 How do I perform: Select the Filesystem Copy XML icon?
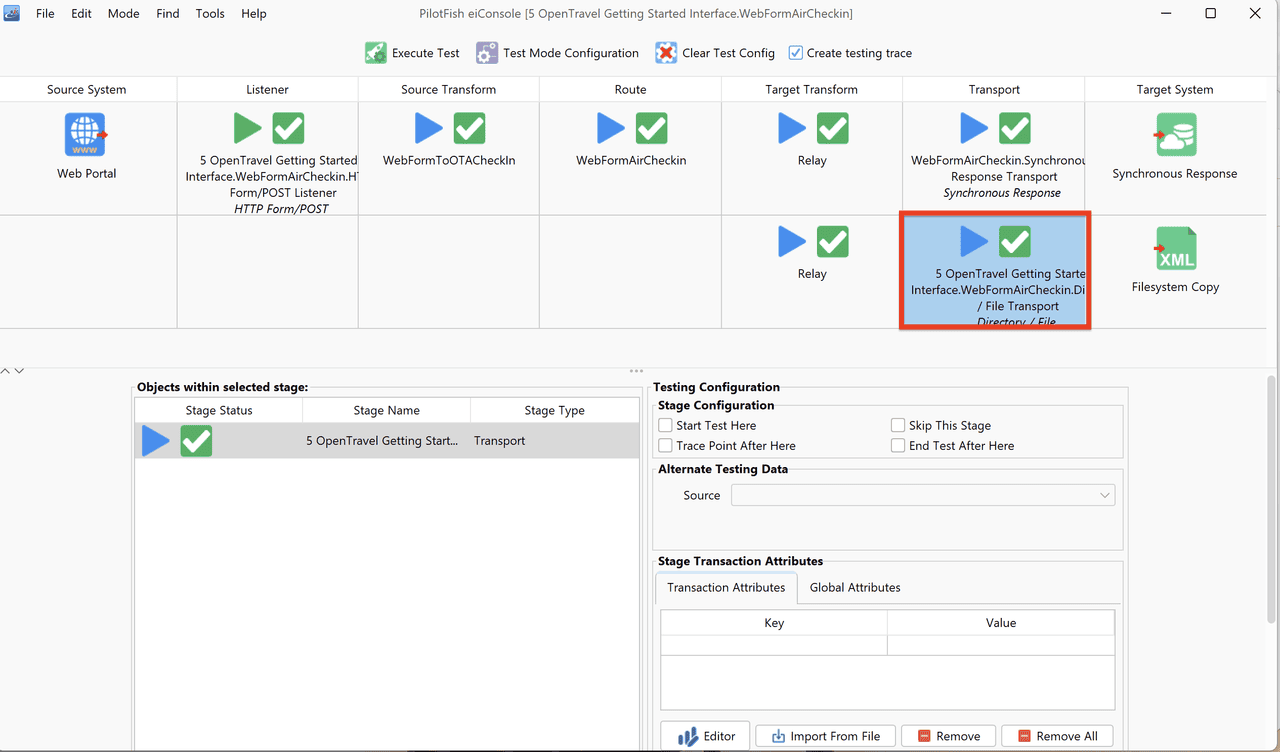click(x=1175, y=248)
